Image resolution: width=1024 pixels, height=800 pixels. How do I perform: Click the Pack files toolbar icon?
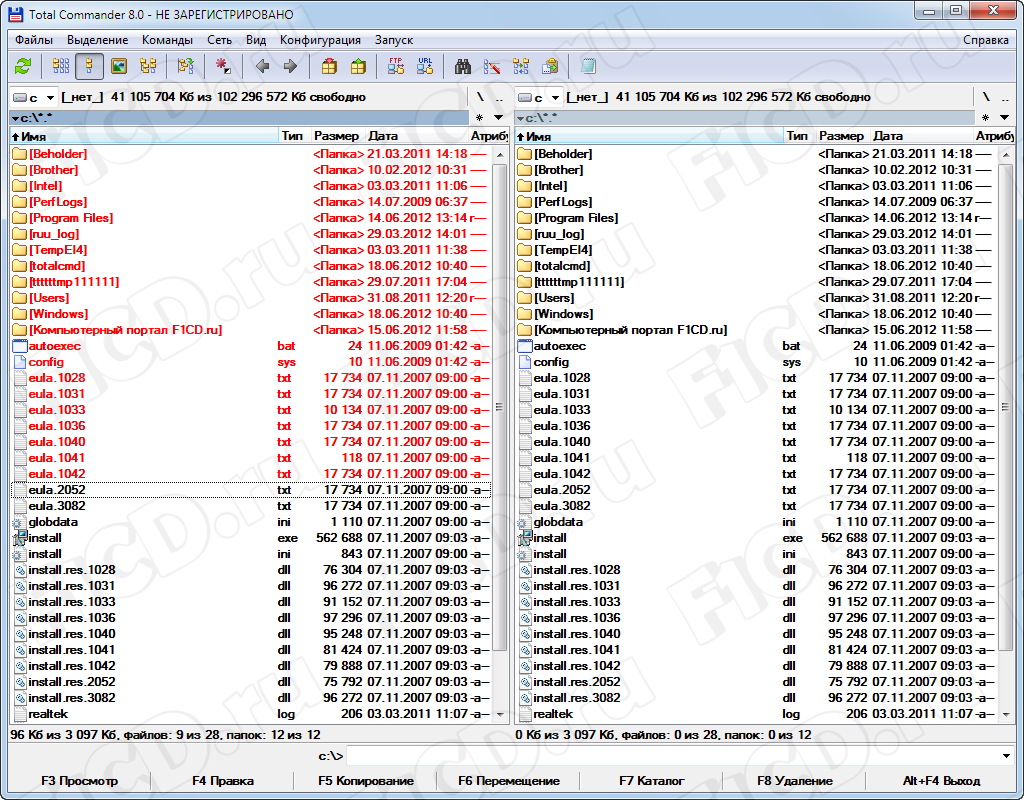tap(329, 66)
